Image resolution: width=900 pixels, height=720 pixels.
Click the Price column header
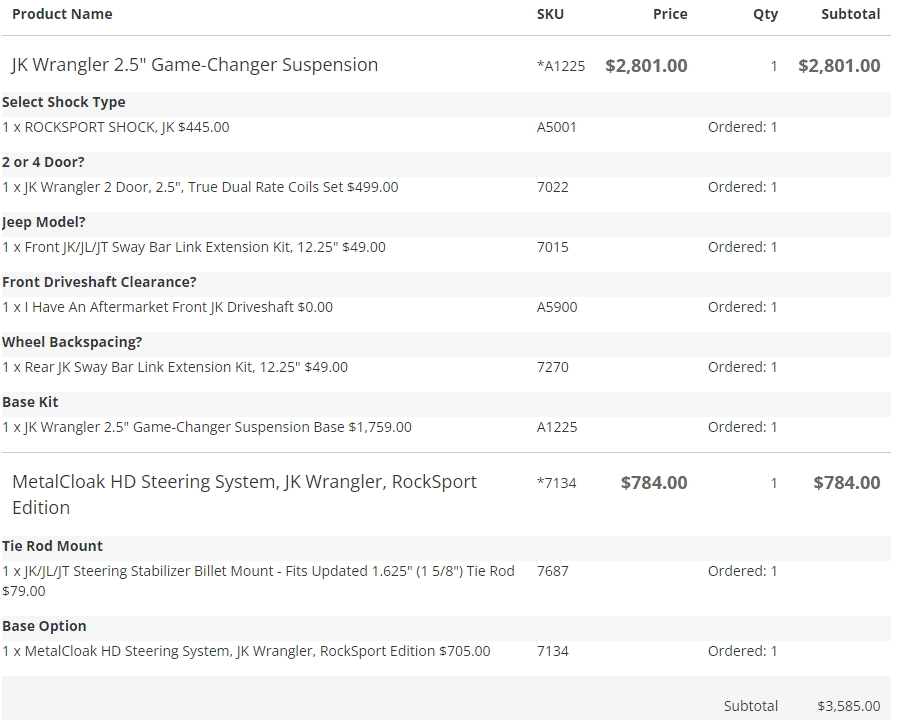(670, 14)
